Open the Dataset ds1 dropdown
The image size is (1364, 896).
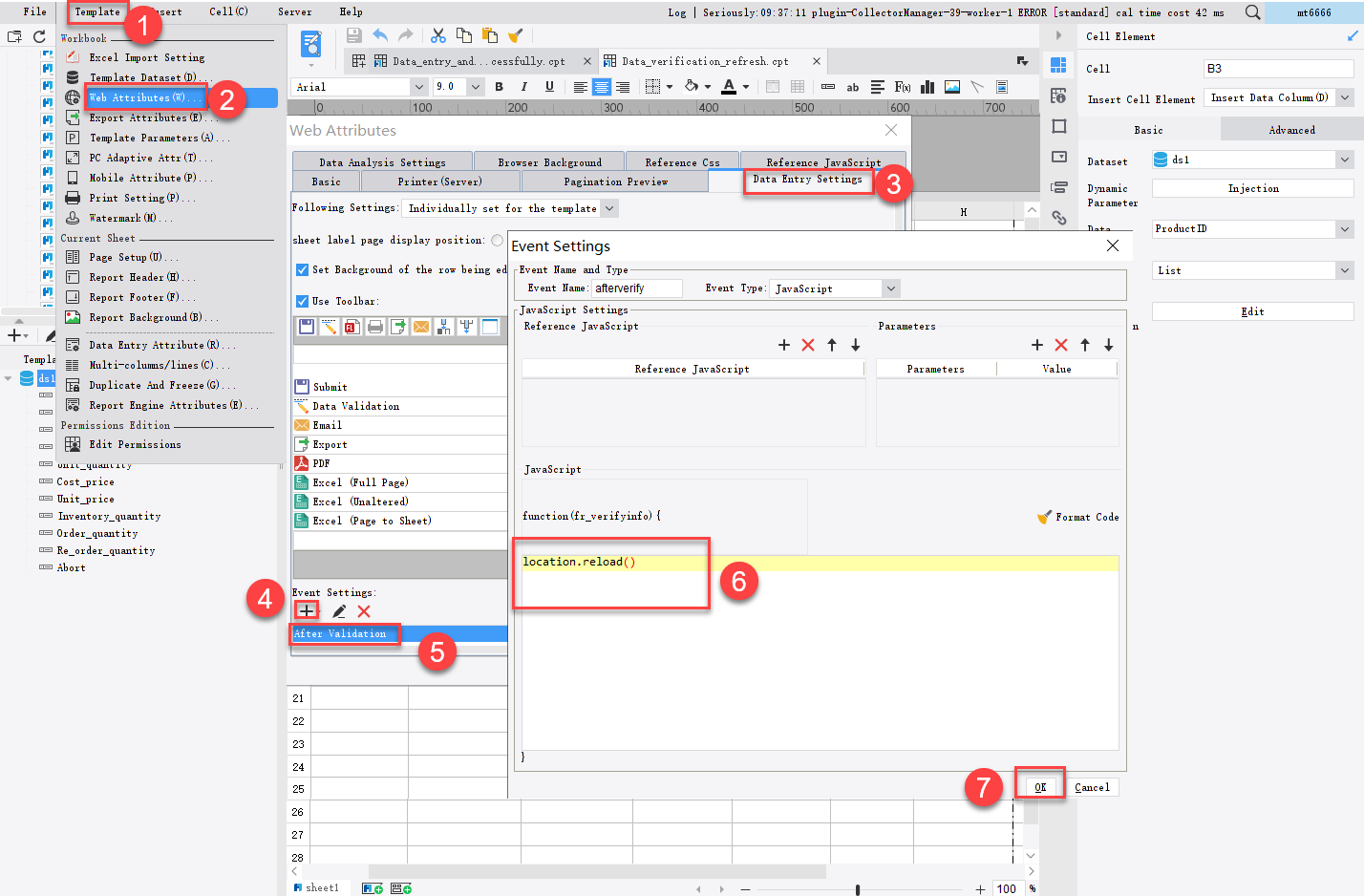(x=1345, y=160)
